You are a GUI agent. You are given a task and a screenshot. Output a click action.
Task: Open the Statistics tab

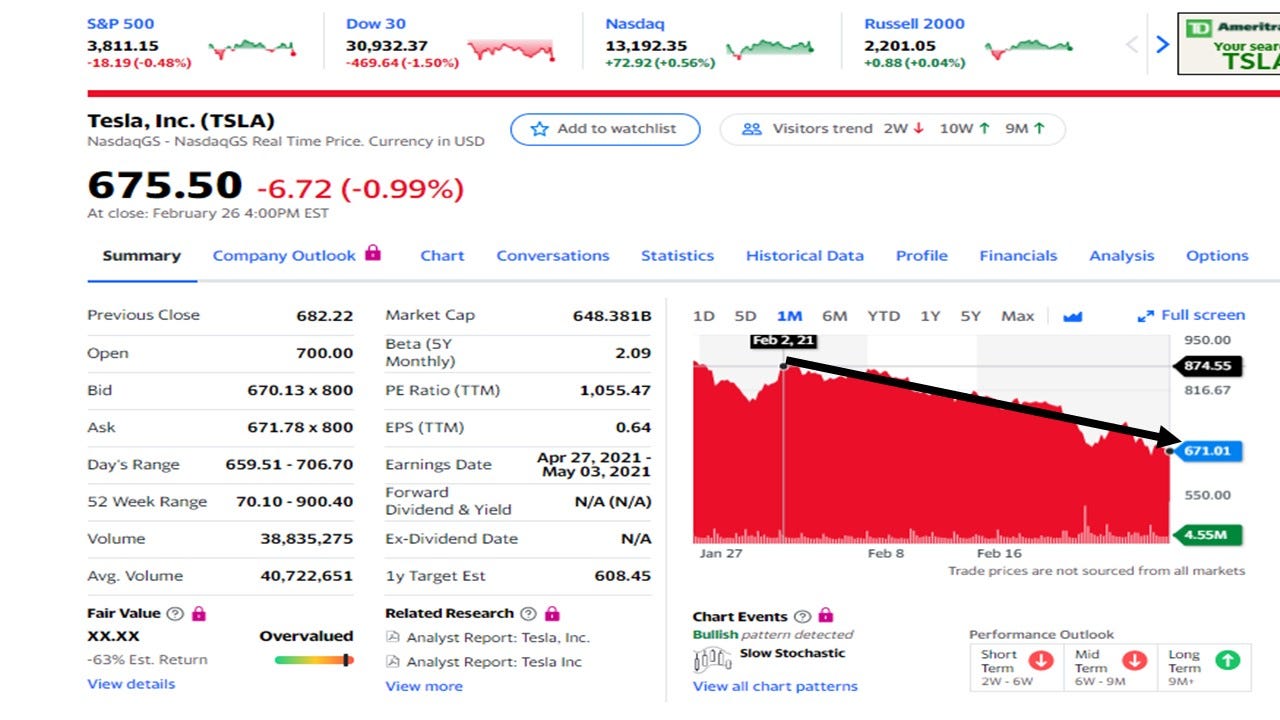tap(677, 256)
